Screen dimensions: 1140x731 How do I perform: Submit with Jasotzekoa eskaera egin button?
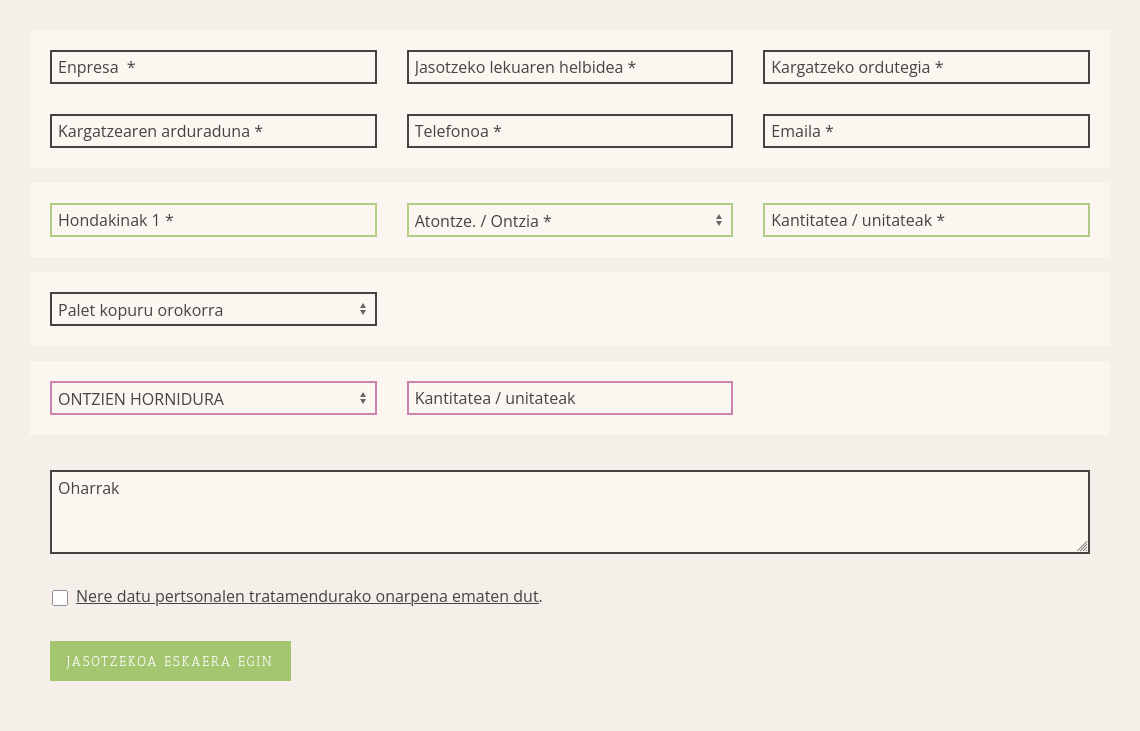click(x=170, y=660)
